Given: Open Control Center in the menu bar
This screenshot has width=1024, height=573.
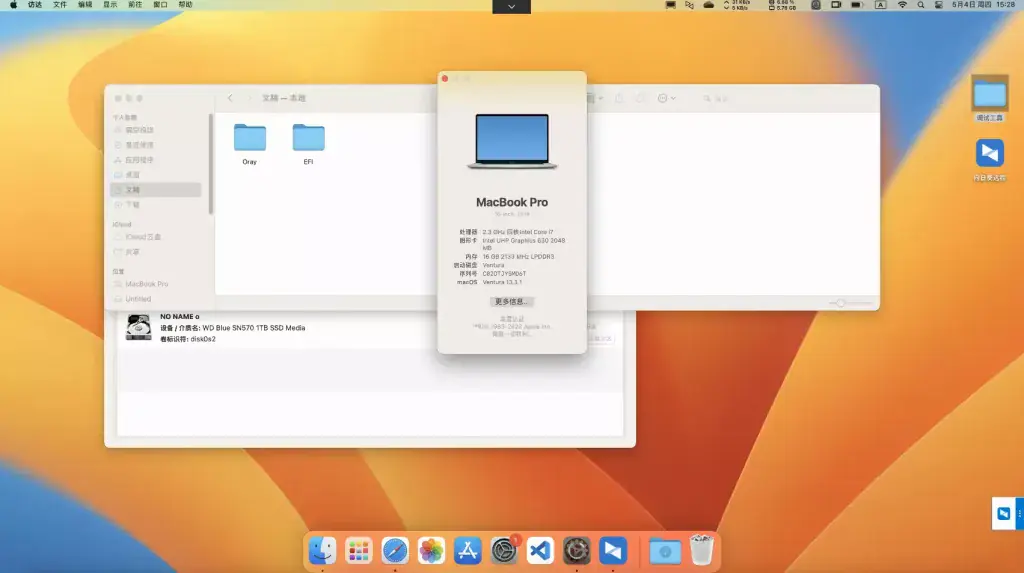Looking at the screenshot, I should (938, 5).
